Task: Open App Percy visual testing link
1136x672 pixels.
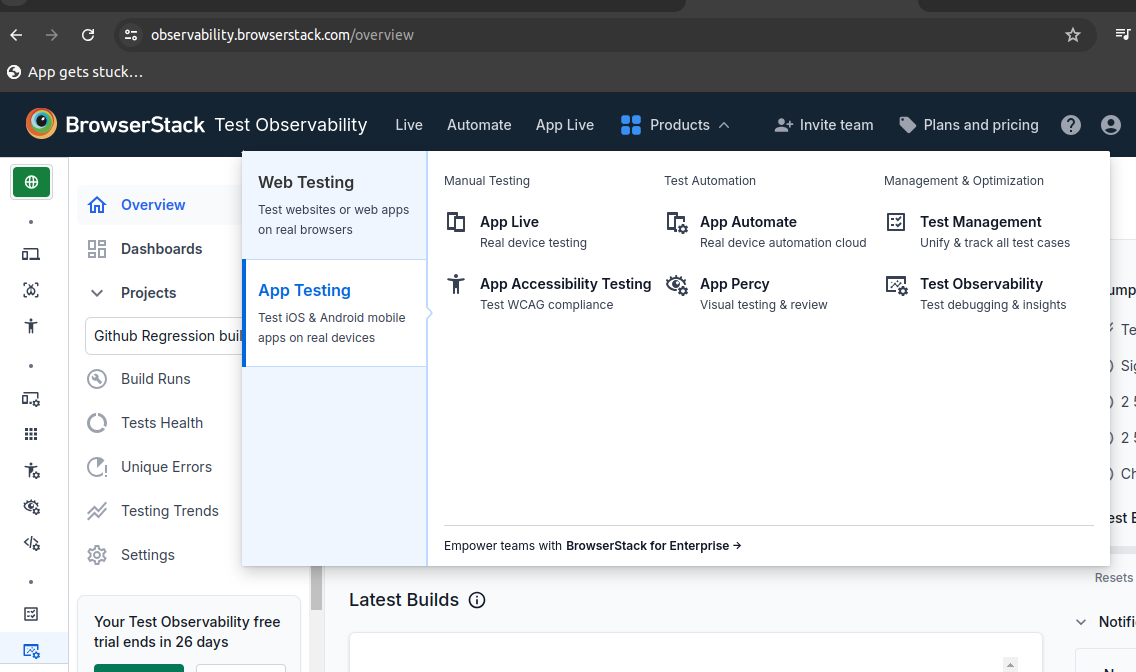Action: pyautogui.click(x=746, y=294)
